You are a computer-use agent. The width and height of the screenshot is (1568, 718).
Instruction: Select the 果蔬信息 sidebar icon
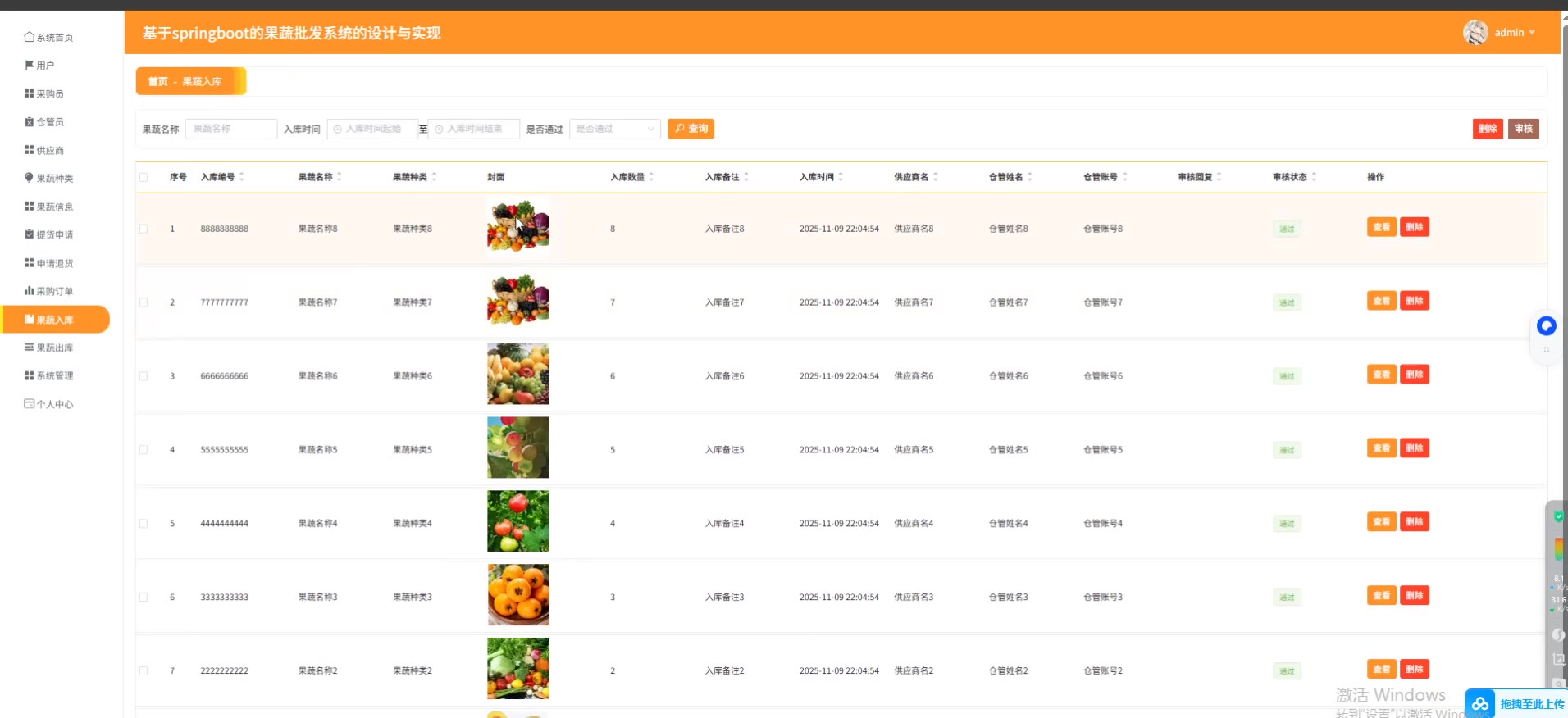30,207
